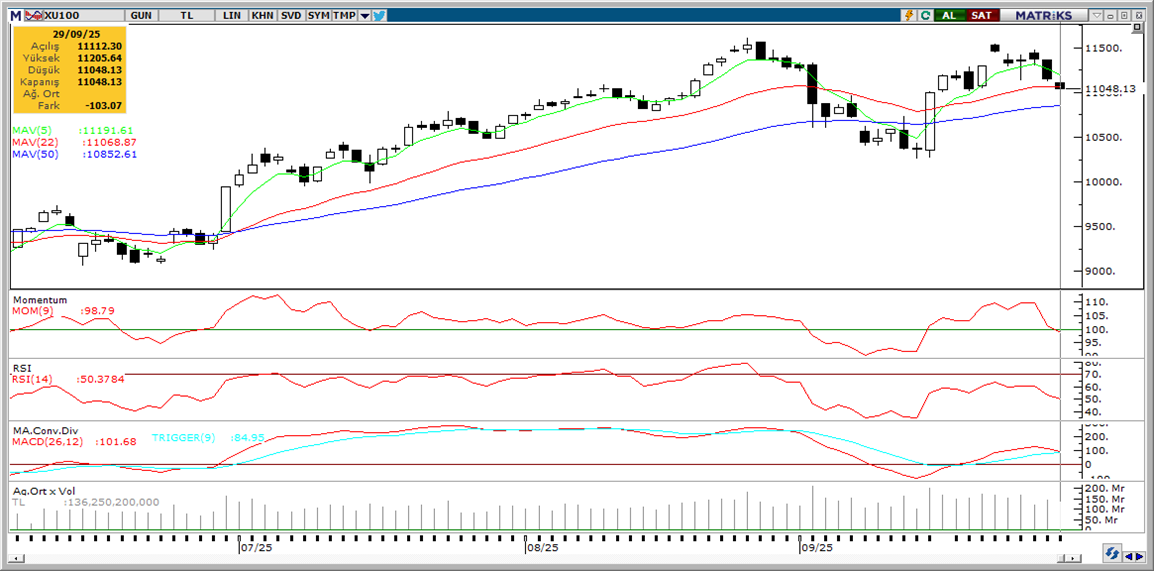The height and width of the screenshot is (571, 1154).
Task: Click the Twitter bird icon
Action: [380, 16]
